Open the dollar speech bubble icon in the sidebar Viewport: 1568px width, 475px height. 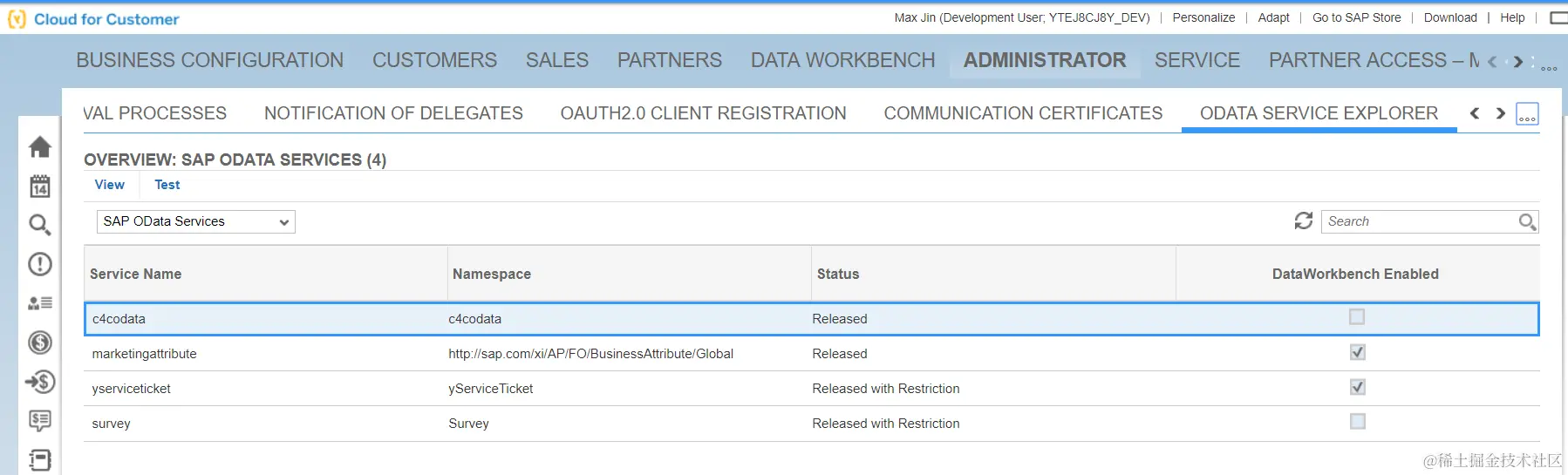40,421
